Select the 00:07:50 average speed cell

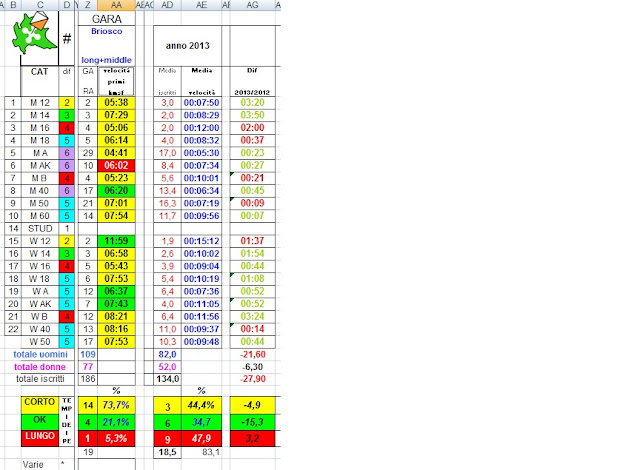pos(202,103)
